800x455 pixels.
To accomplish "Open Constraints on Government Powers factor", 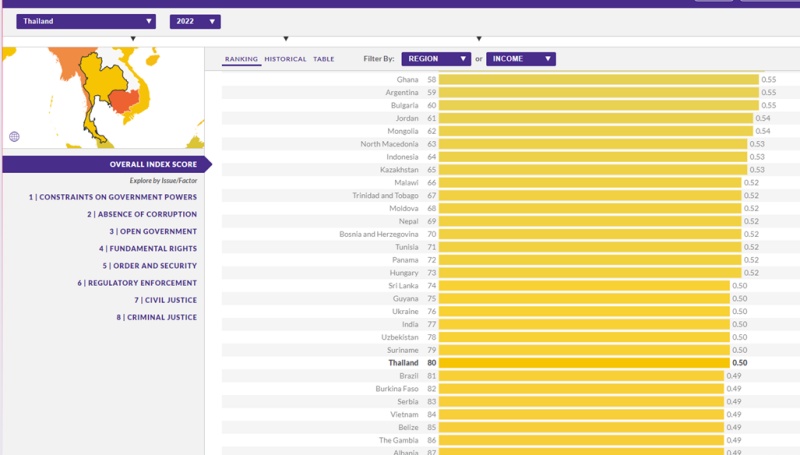I will point(112,197).
